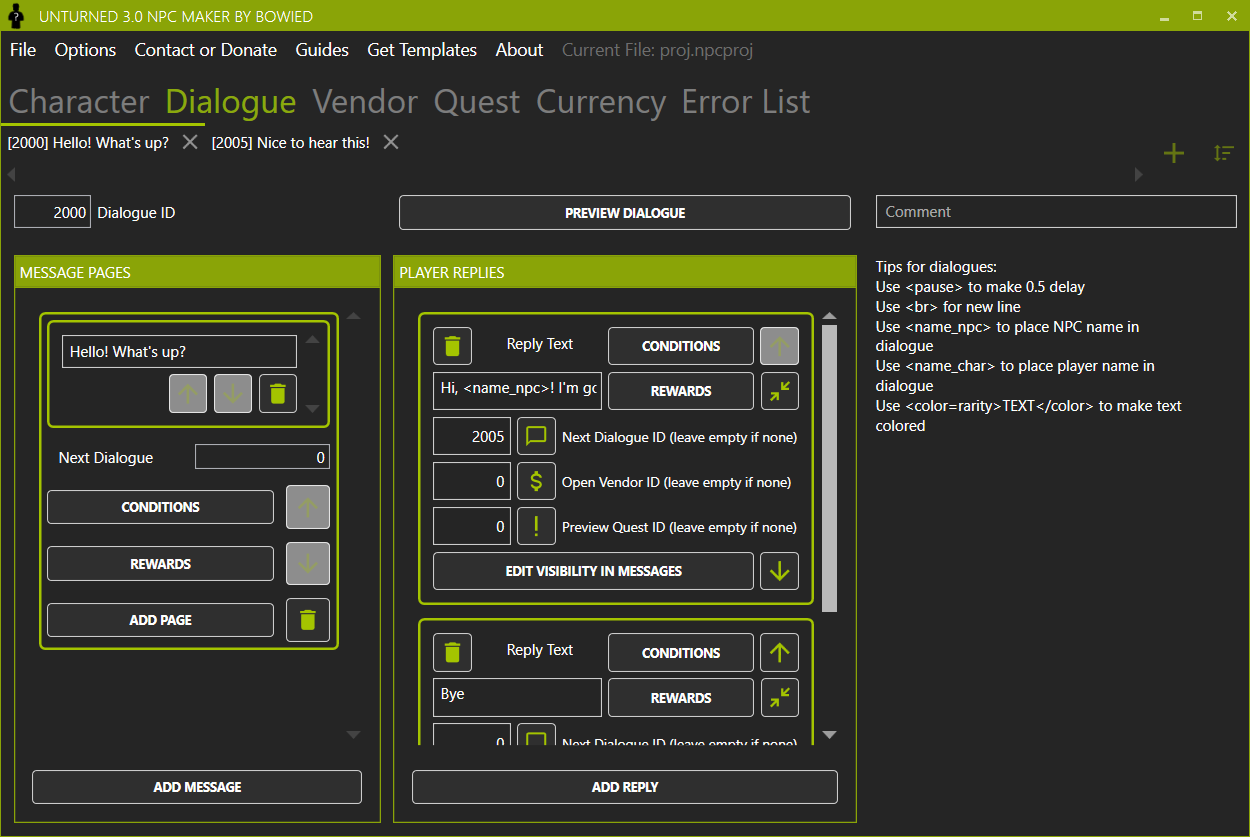This screenshot has height=837, width=1250.
Task: Move 'Hello! What's up?' page up
Action: 188,394
